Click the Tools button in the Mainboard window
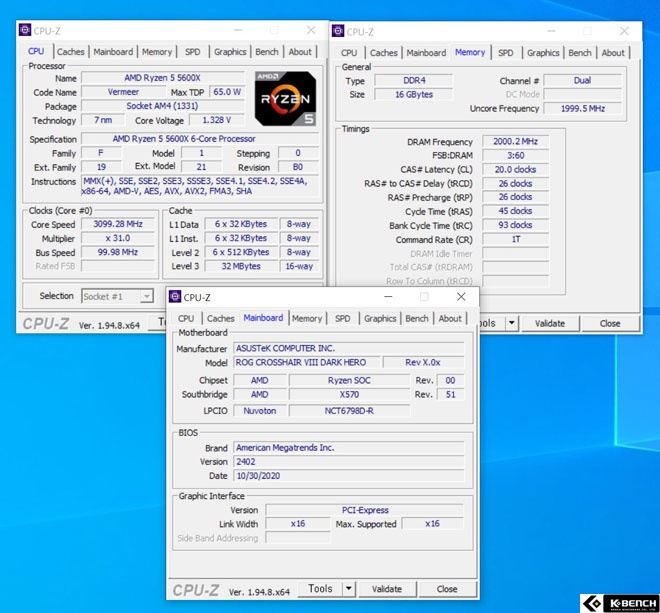This screenshot has height=613, width=660. coord(320,589)
